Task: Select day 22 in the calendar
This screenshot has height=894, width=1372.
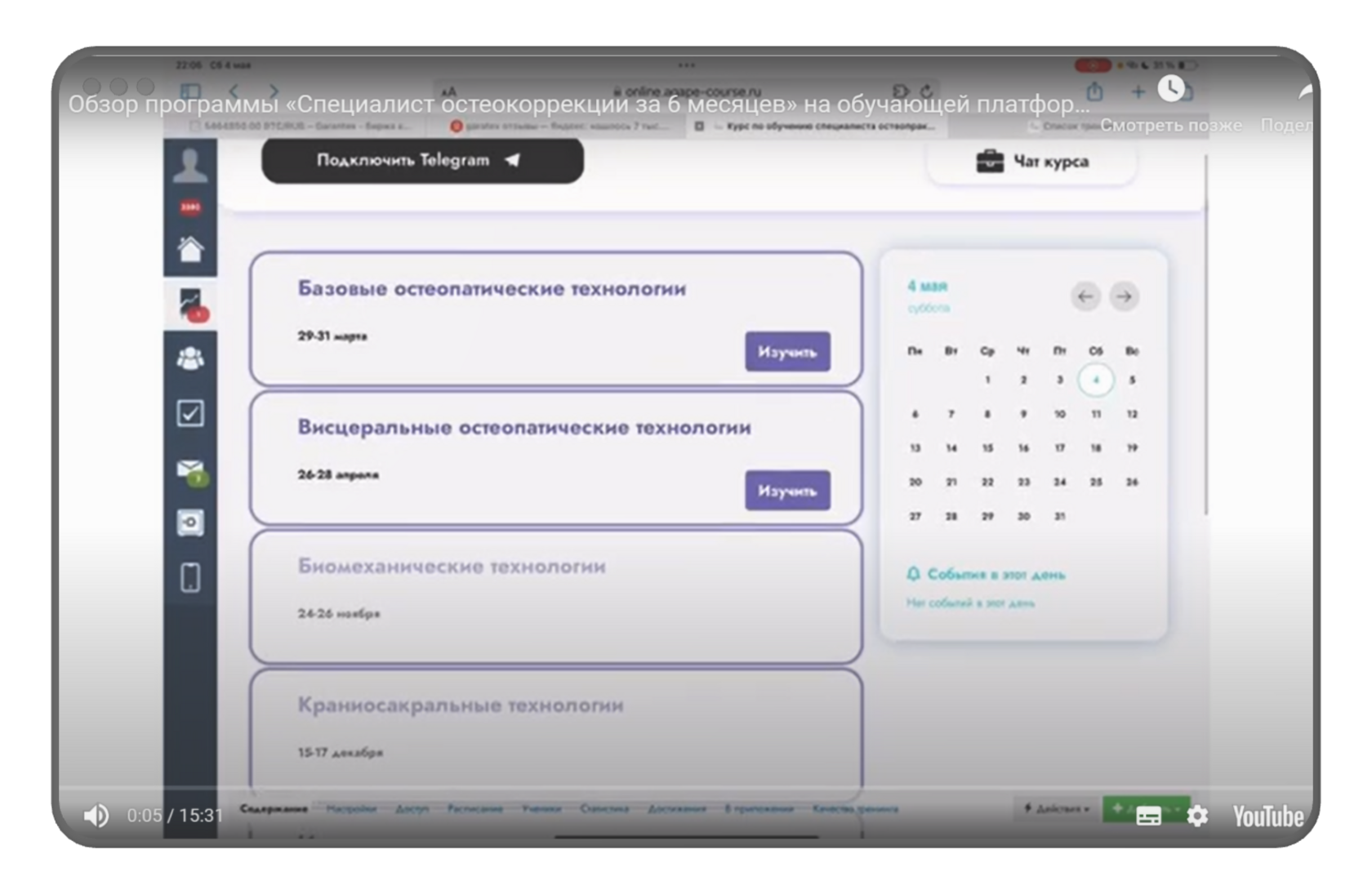Action: [x=987, y=482]
